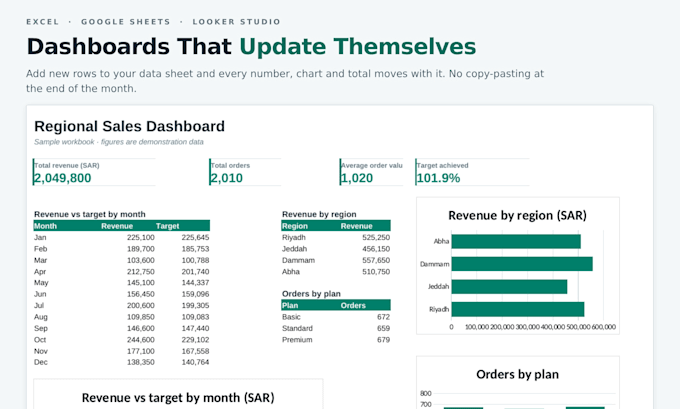Click Apr revenue cell 212,750
This screenshot has width=680, height=409.
click(x=141, y=272)
